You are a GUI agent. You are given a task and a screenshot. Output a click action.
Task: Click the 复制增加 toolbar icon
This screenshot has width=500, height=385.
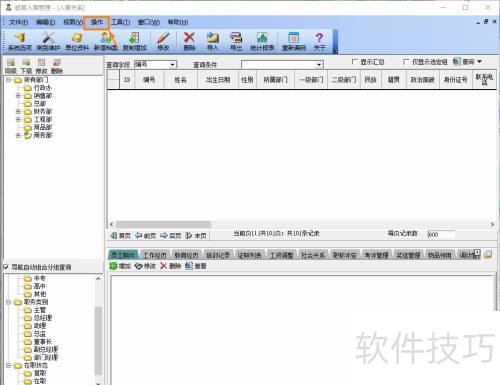[x=135, y=41]
